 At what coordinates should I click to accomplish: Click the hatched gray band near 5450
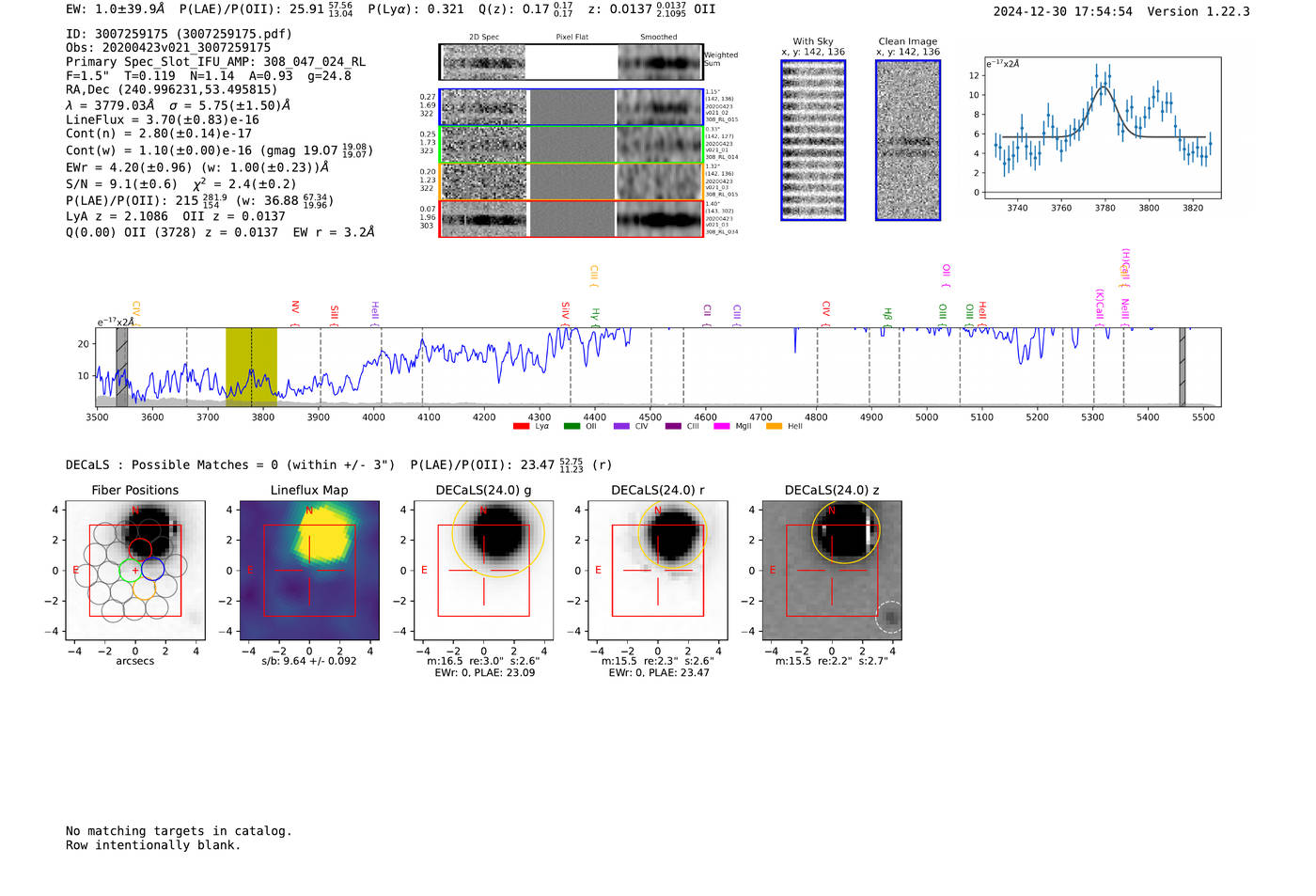(1183, 367)
